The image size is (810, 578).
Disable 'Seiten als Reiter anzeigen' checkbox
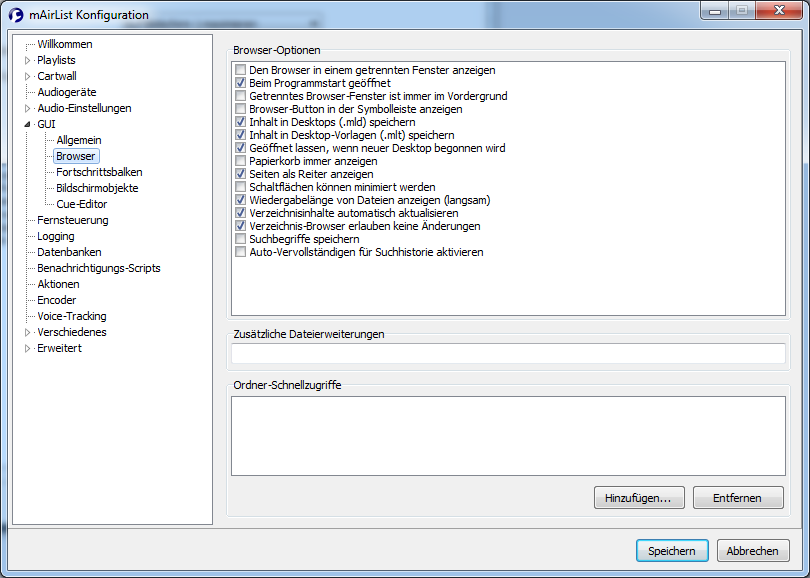[x=240, y=174]
